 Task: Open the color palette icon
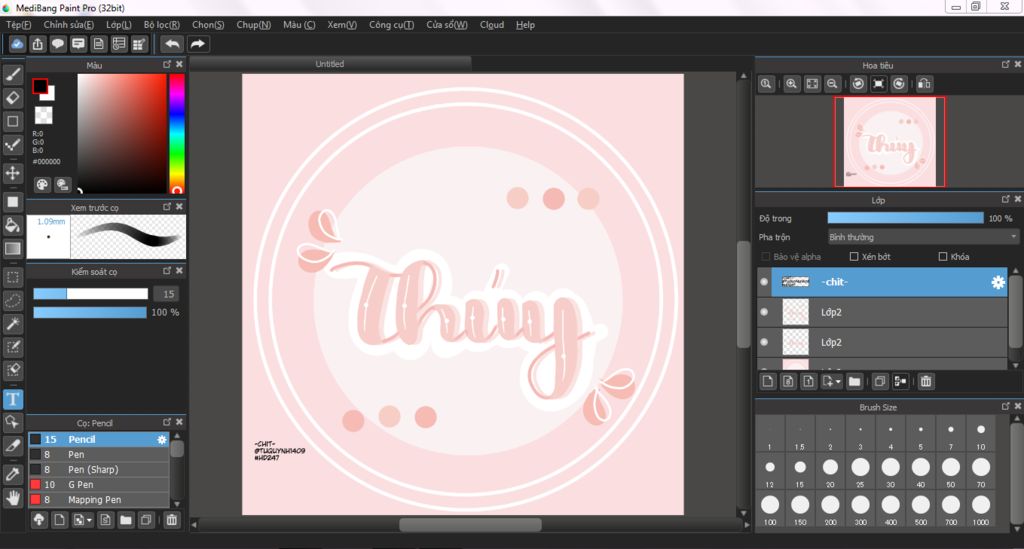click(x=42, y=185)
